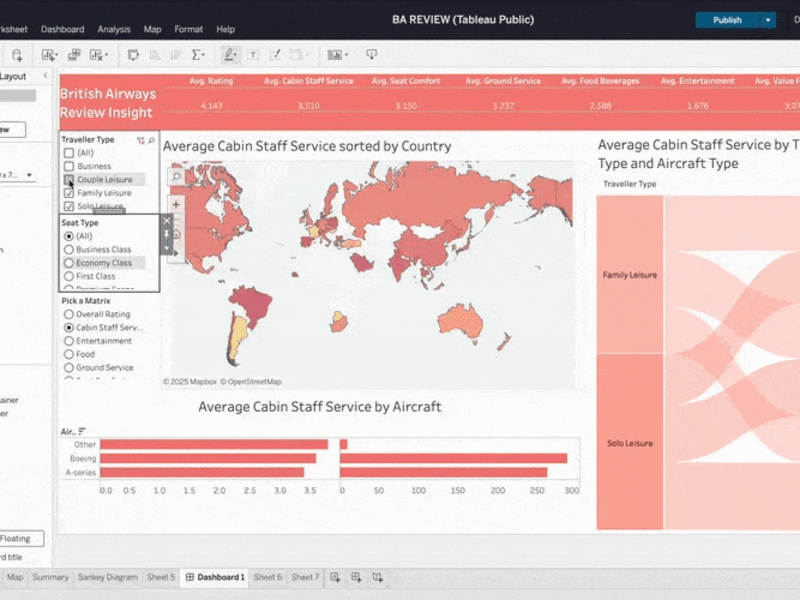Click the Traveller Type filter search icon
This screenshot has height=600, width=800.
pyautogui.click(x=151, y=140)
